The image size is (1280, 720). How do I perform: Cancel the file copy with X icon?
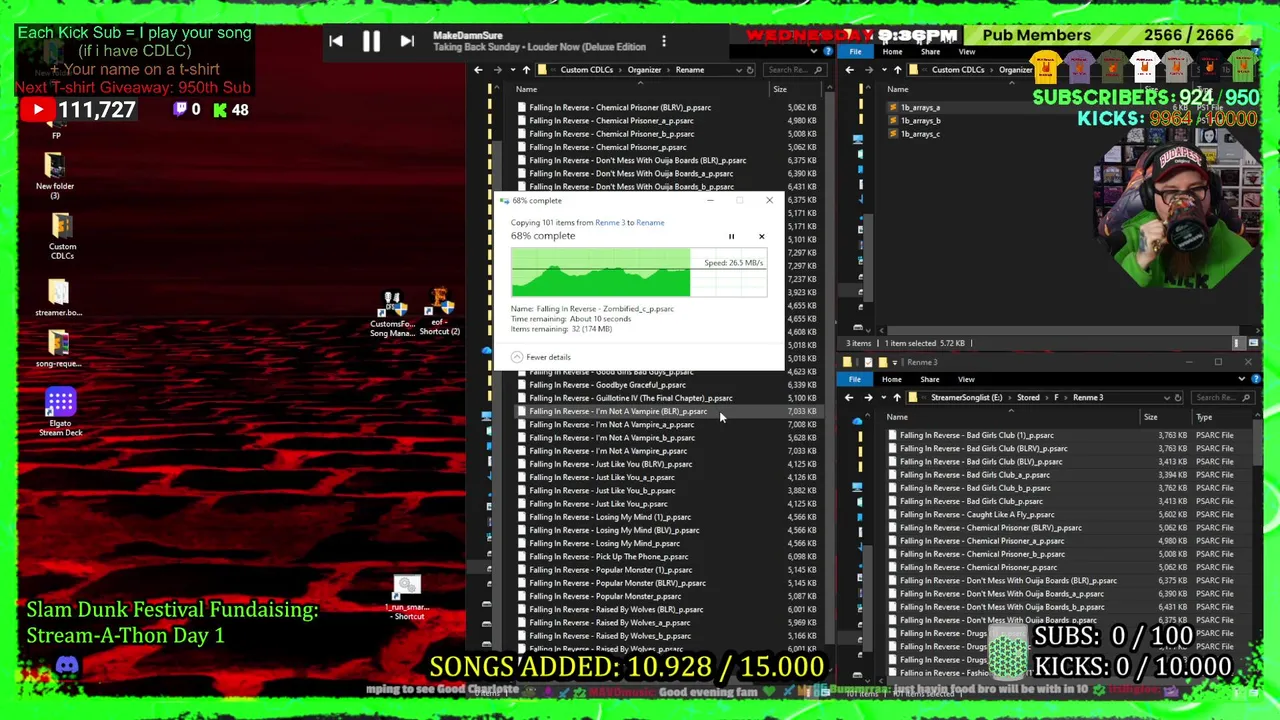tap(761, 237)
